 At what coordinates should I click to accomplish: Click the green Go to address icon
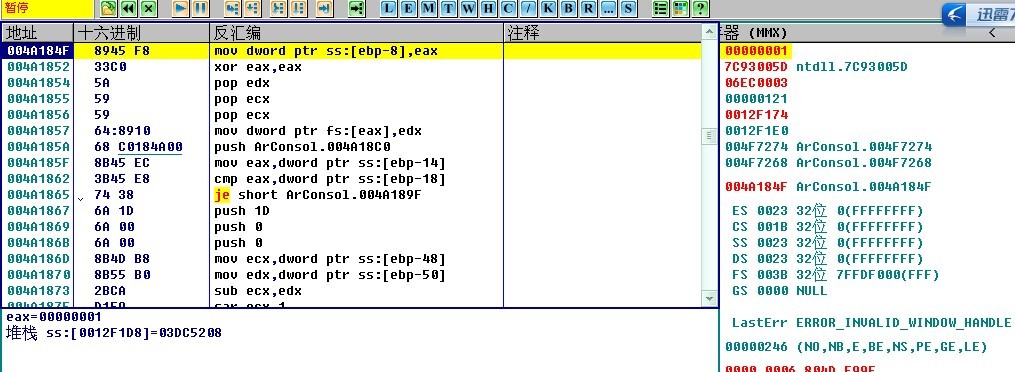point(357,8)
